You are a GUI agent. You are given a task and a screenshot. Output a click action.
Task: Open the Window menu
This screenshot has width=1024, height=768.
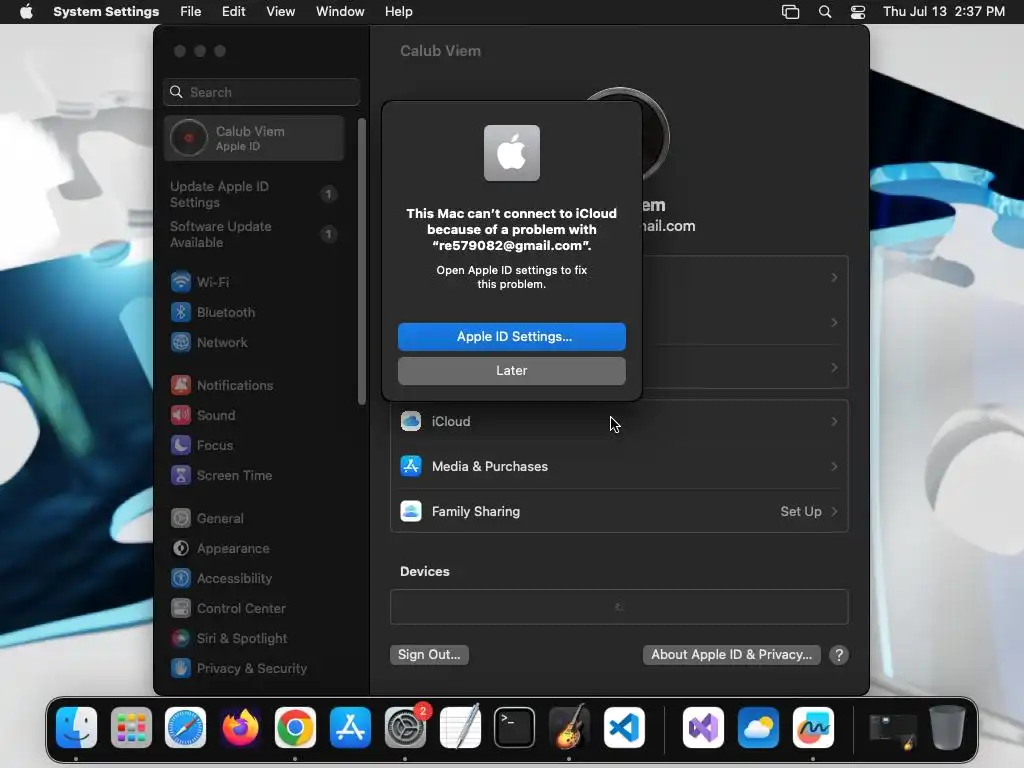[x=340, y=12]
